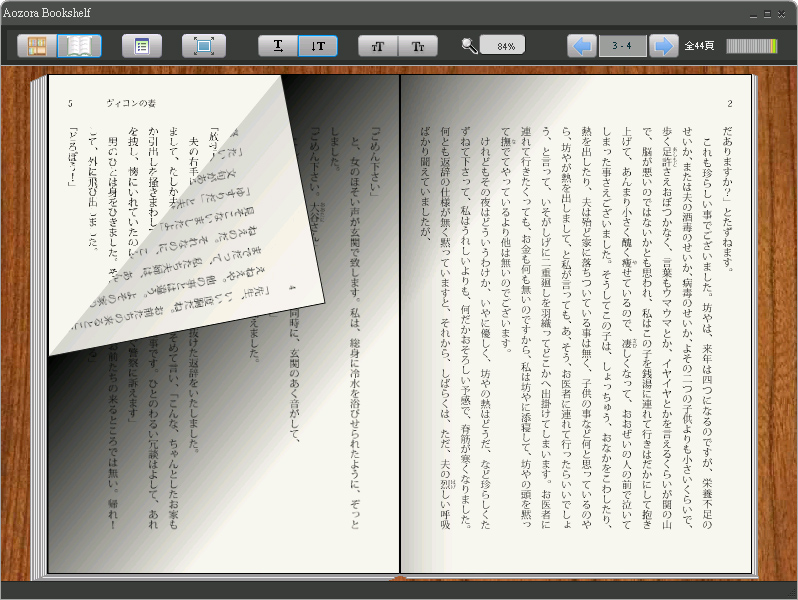
Task: Click the reading progress bar
Action: pos(752,46)
